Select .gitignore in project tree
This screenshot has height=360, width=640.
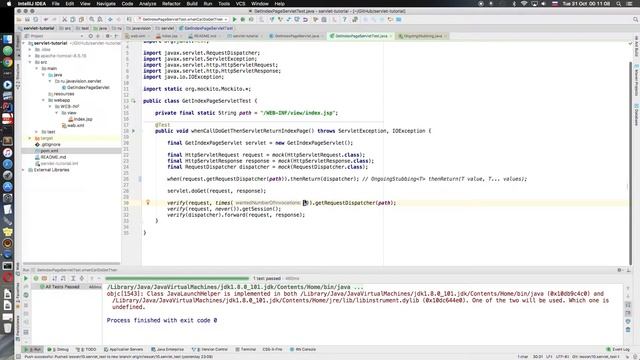(x=51, y=144)
